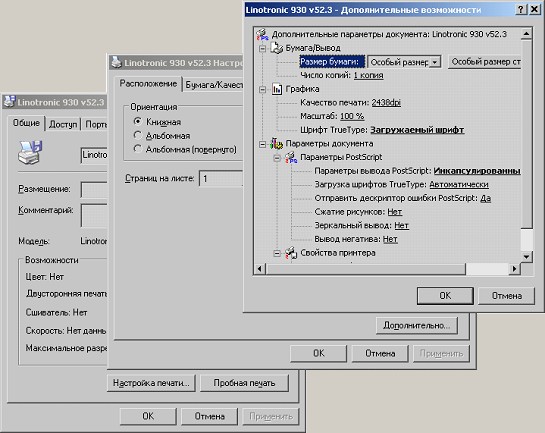Click the vertical scrollbar up arrow
The image size is (545, 433).
pyautogui.click(x=526, y=34)
